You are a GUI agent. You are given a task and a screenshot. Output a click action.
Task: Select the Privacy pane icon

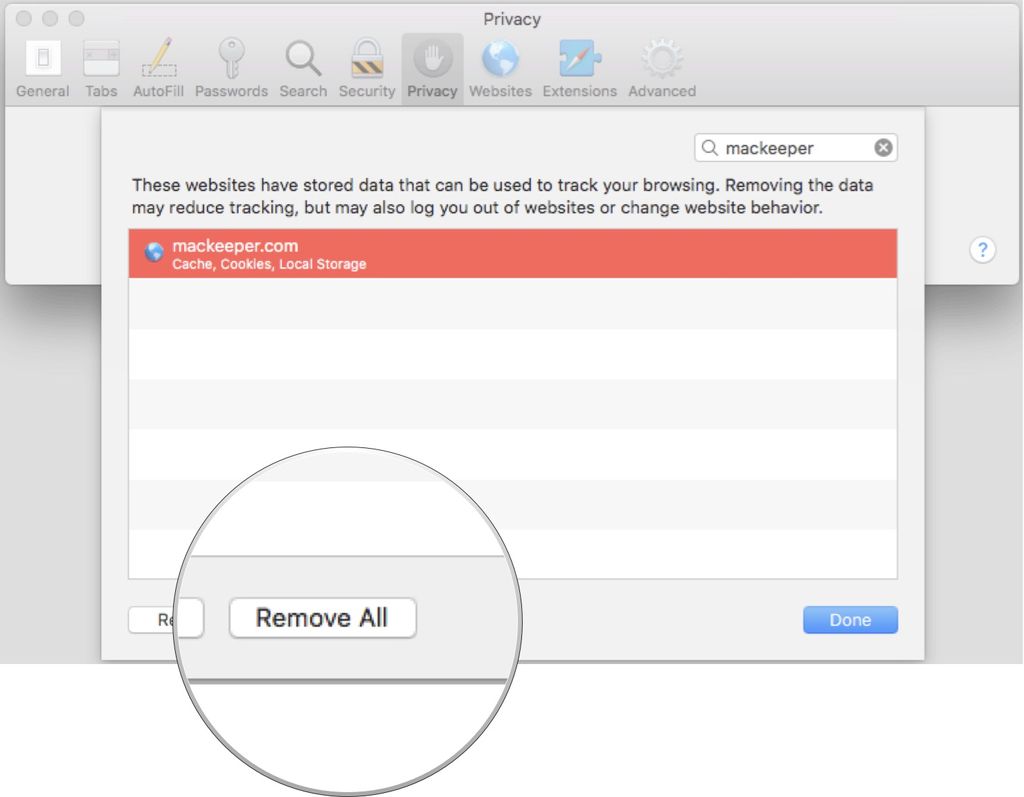click(x=432, y=60)
